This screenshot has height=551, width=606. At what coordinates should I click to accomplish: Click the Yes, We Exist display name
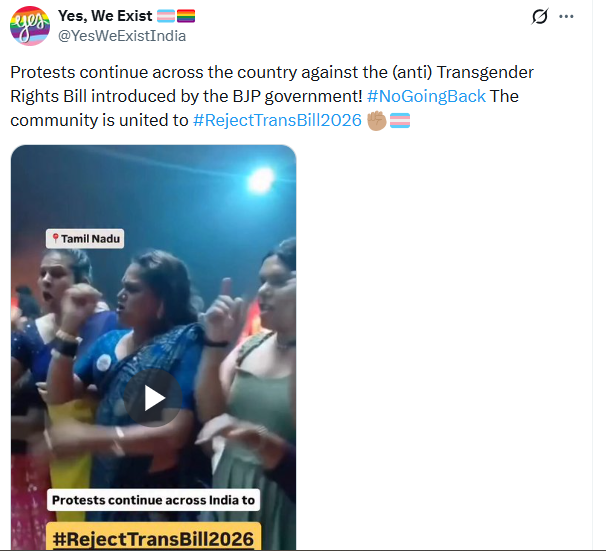tap(105, 16)
